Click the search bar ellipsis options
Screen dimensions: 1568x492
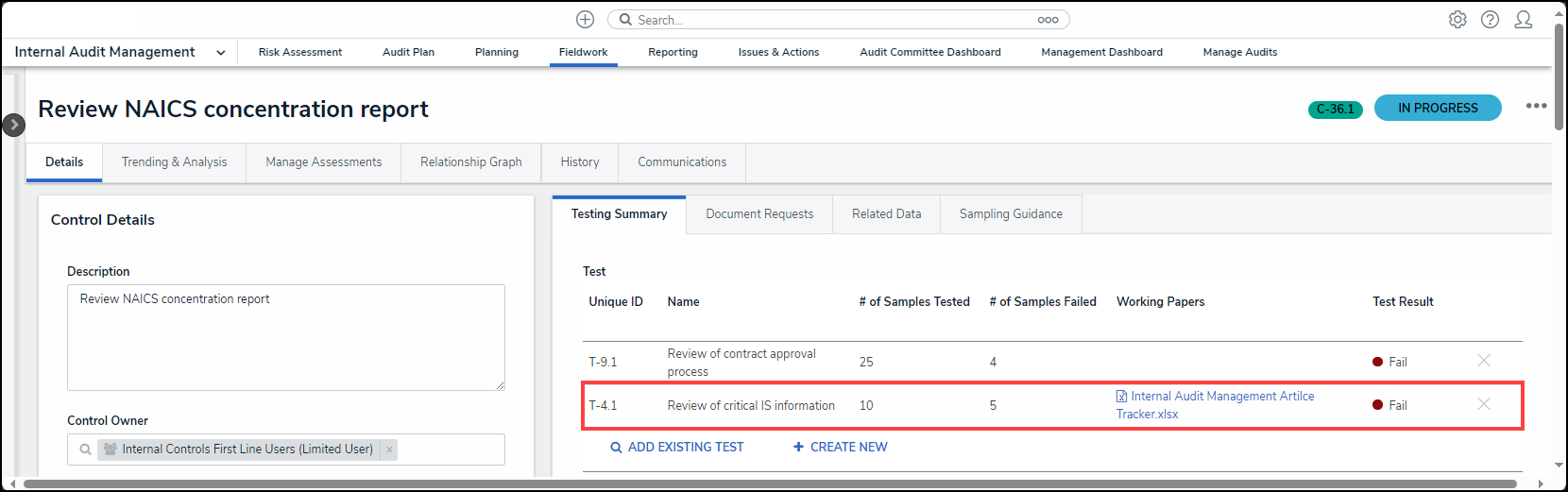pos(1048,20)
